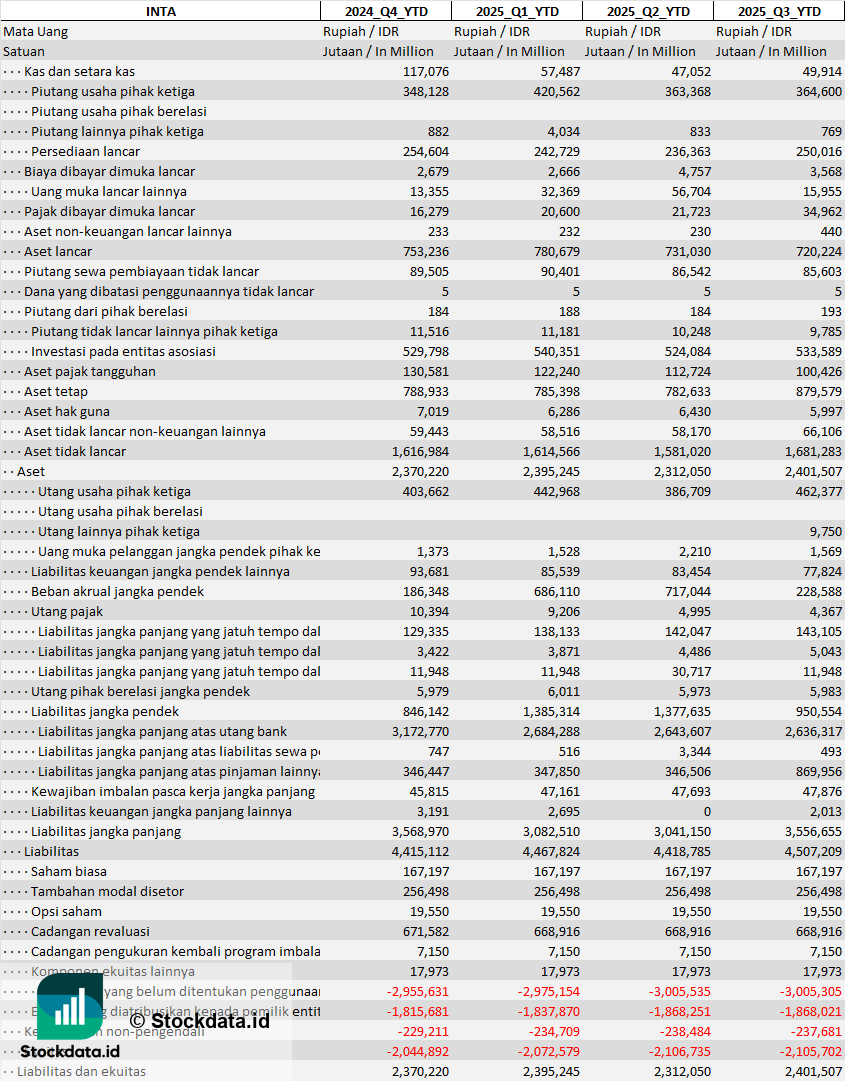Select the 2025_Q1_YTD column header
Screen dimensions: 845x1081
pos(517,11)
